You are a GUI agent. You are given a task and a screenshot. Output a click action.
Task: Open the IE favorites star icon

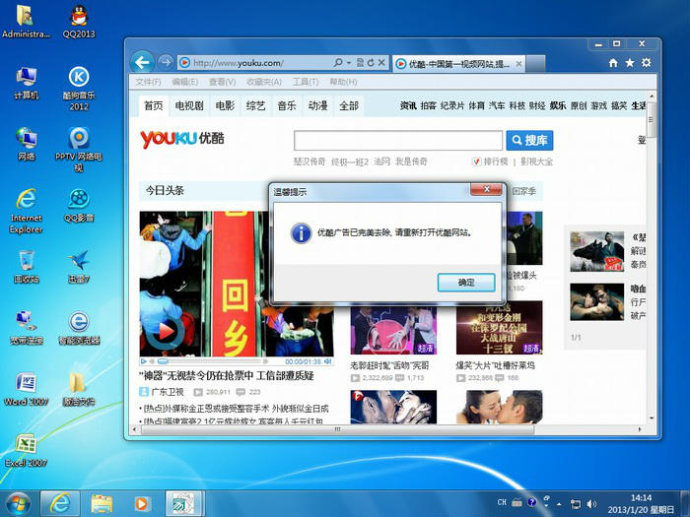tap(630, 63)
